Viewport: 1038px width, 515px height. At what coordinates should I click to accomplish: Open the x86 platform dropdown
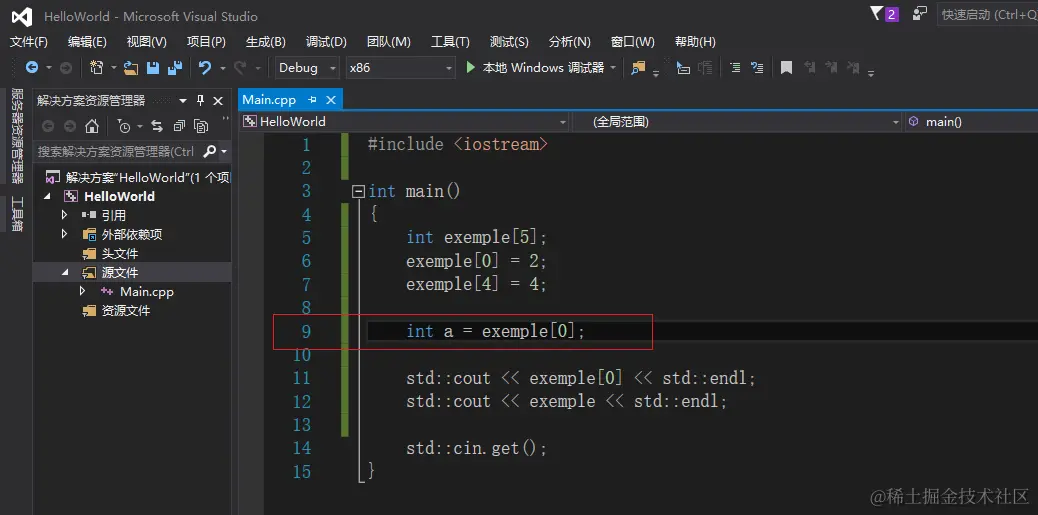click(401, 68)
